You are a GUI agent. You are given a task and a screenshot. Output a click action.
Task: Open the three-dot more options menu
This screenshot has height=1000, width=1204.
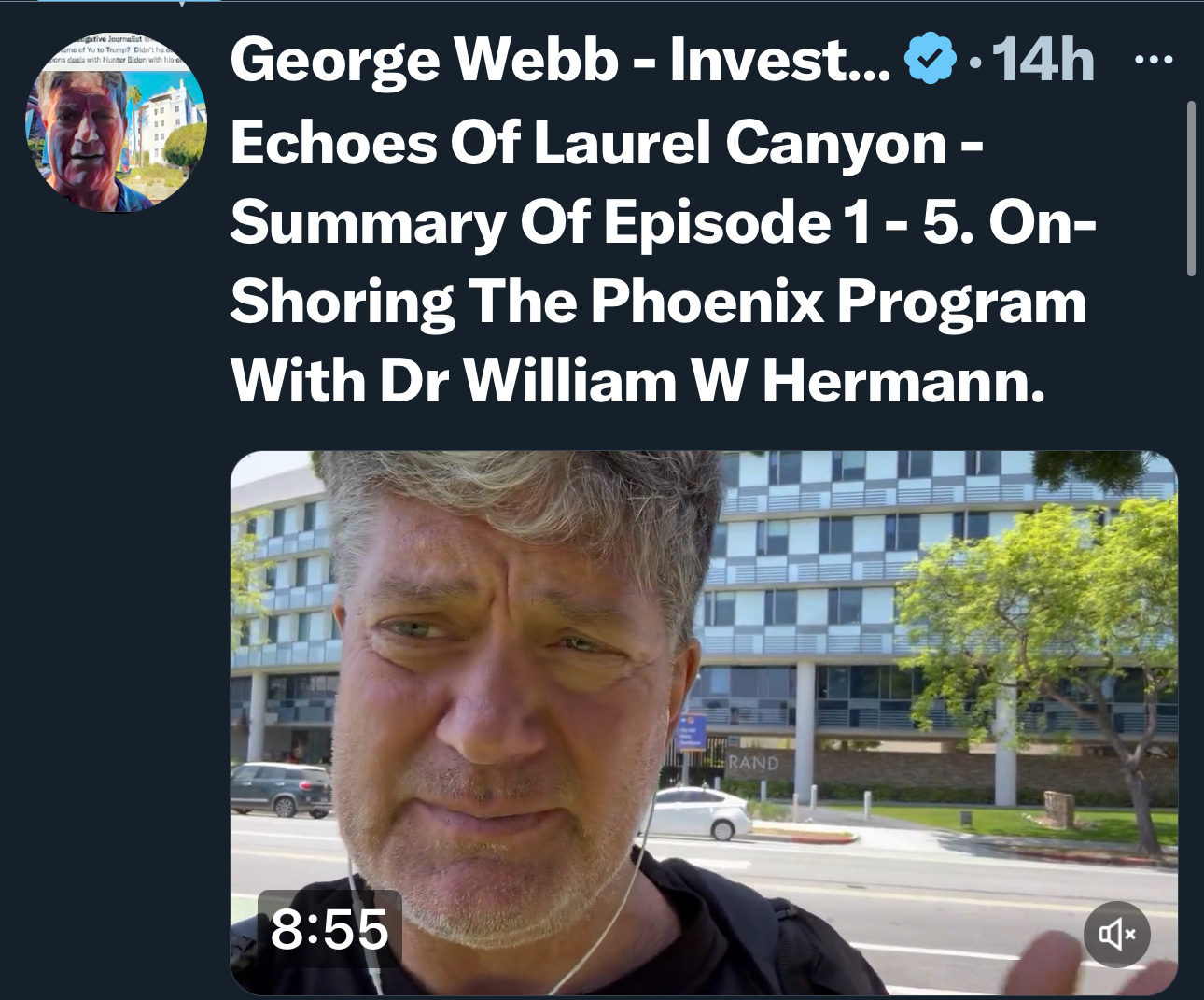(x=1154, y=60)
